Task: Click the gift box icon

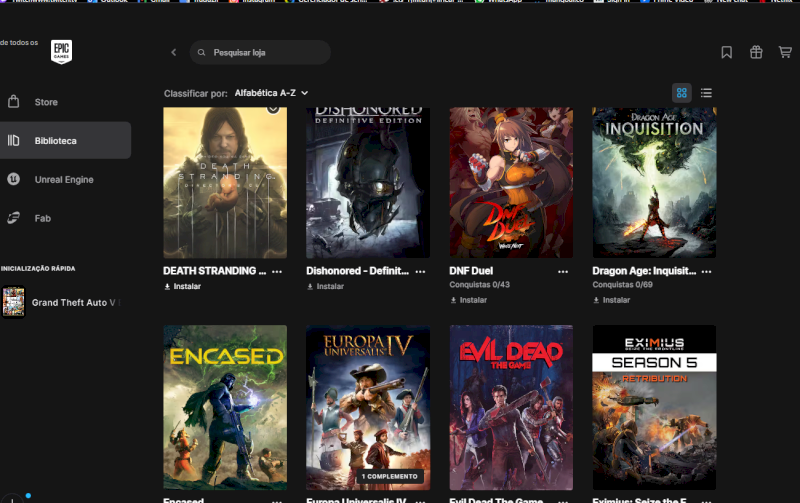Action: click(x=756, y=52)
